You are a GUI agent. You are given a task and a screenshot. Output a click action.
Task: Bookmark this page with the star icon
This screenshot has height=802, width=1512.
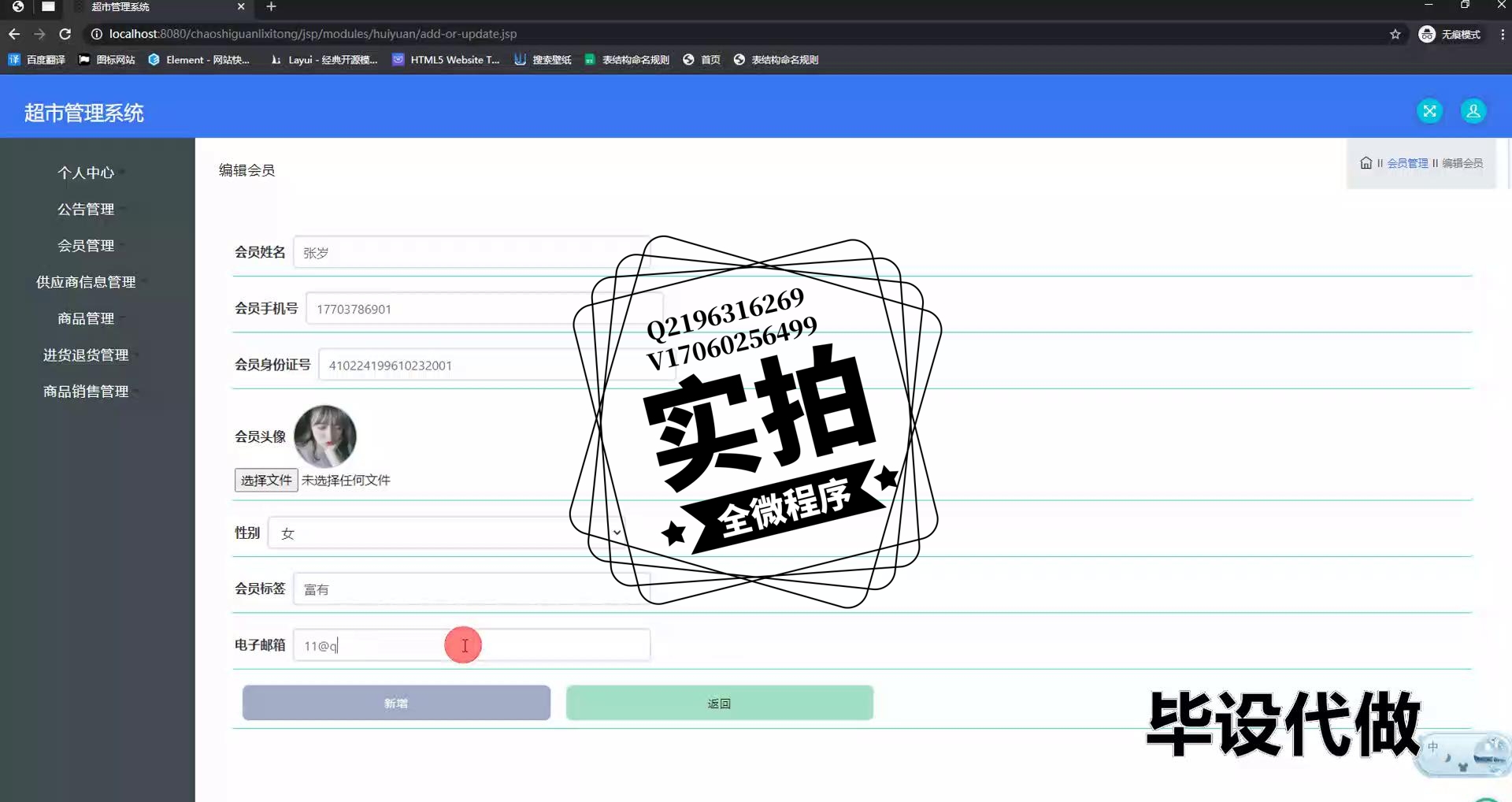pyautogui.click(x=1395, y=34)
